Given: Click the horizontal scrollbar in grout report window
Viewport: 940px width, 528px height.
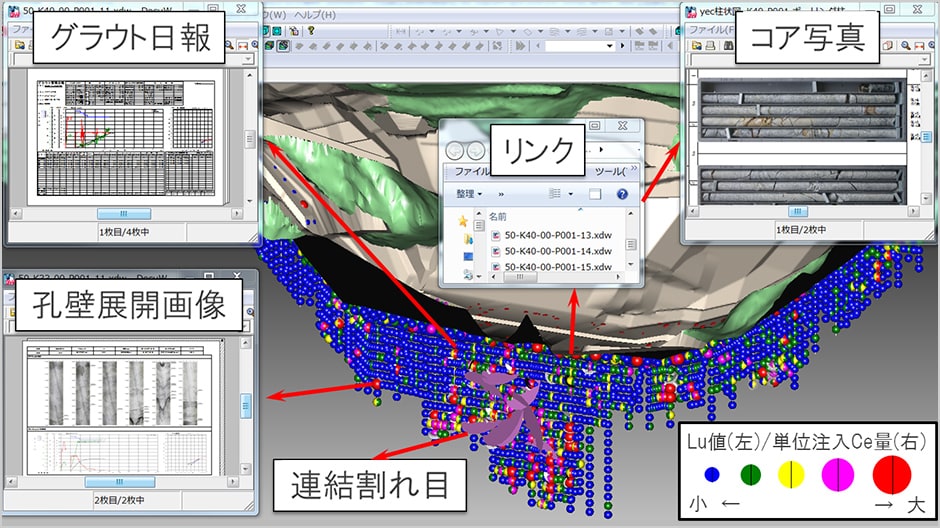Looking at the screenshot, I should [x=123, y=213].
